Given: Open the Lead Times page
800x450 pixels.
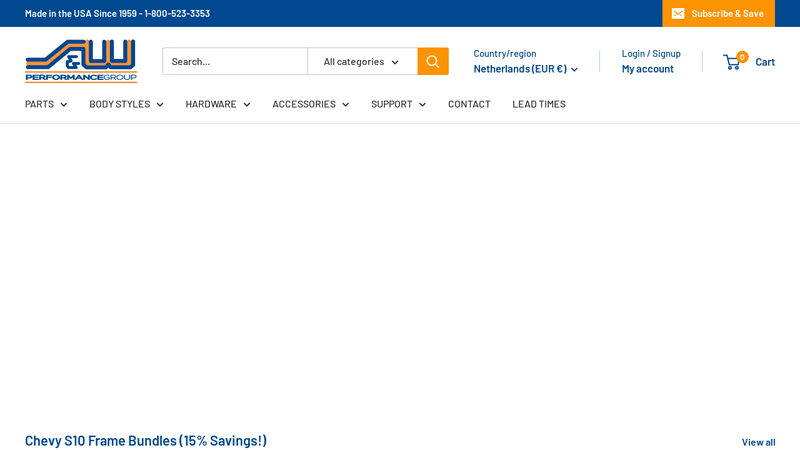Looking at the screenshot, I should click(x=539, y=104).
